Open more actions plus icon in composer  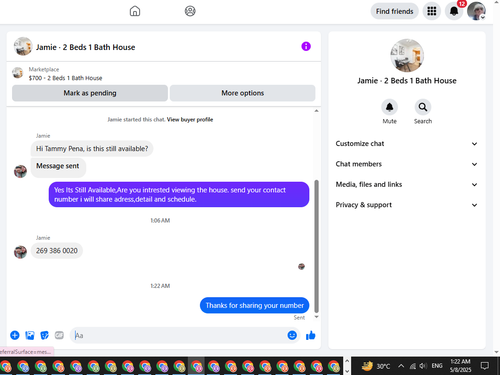click(x=15, y=335)
